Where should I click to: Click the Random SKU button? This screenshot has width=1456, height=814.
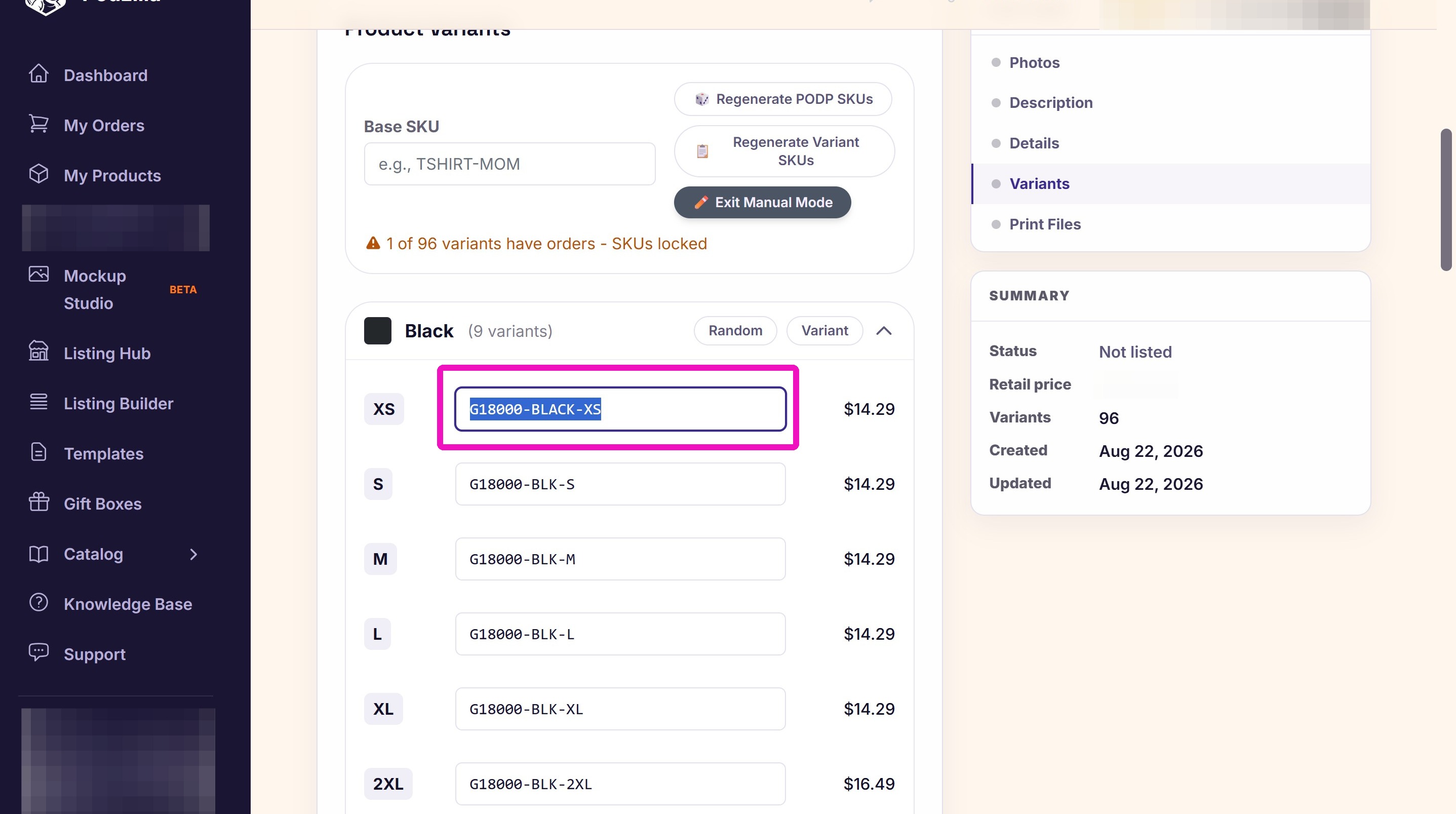pyautogui.click(x=735, y=331)
